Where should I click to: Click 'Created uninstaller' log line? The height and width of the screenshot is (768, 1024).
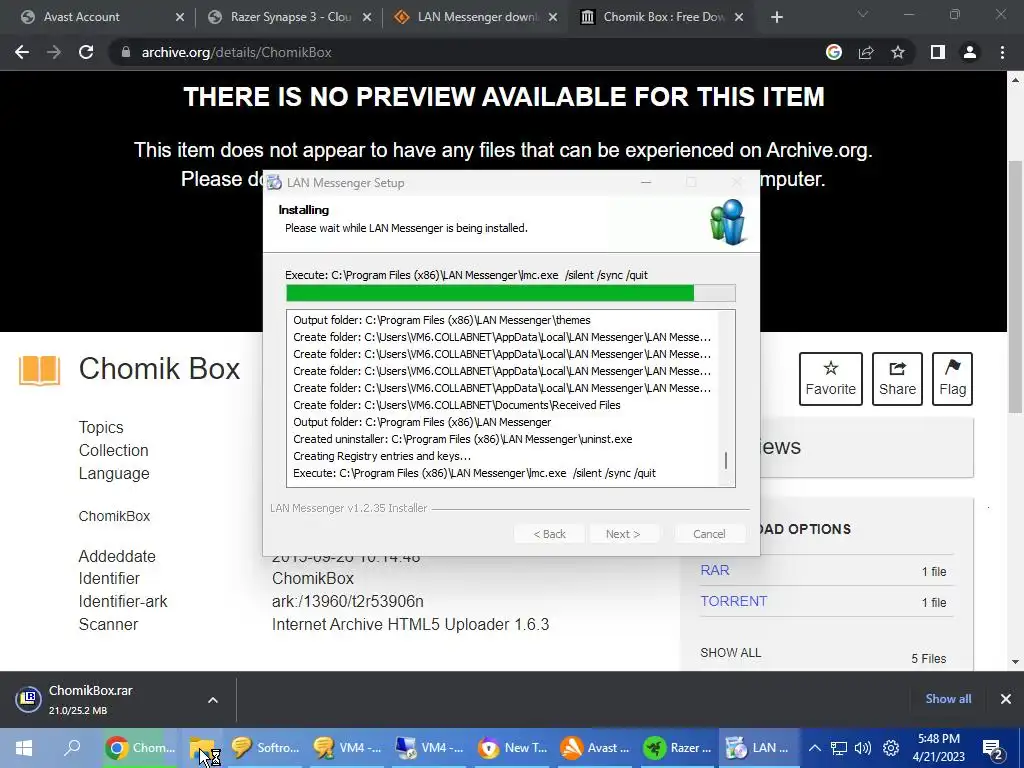(462, 439)
